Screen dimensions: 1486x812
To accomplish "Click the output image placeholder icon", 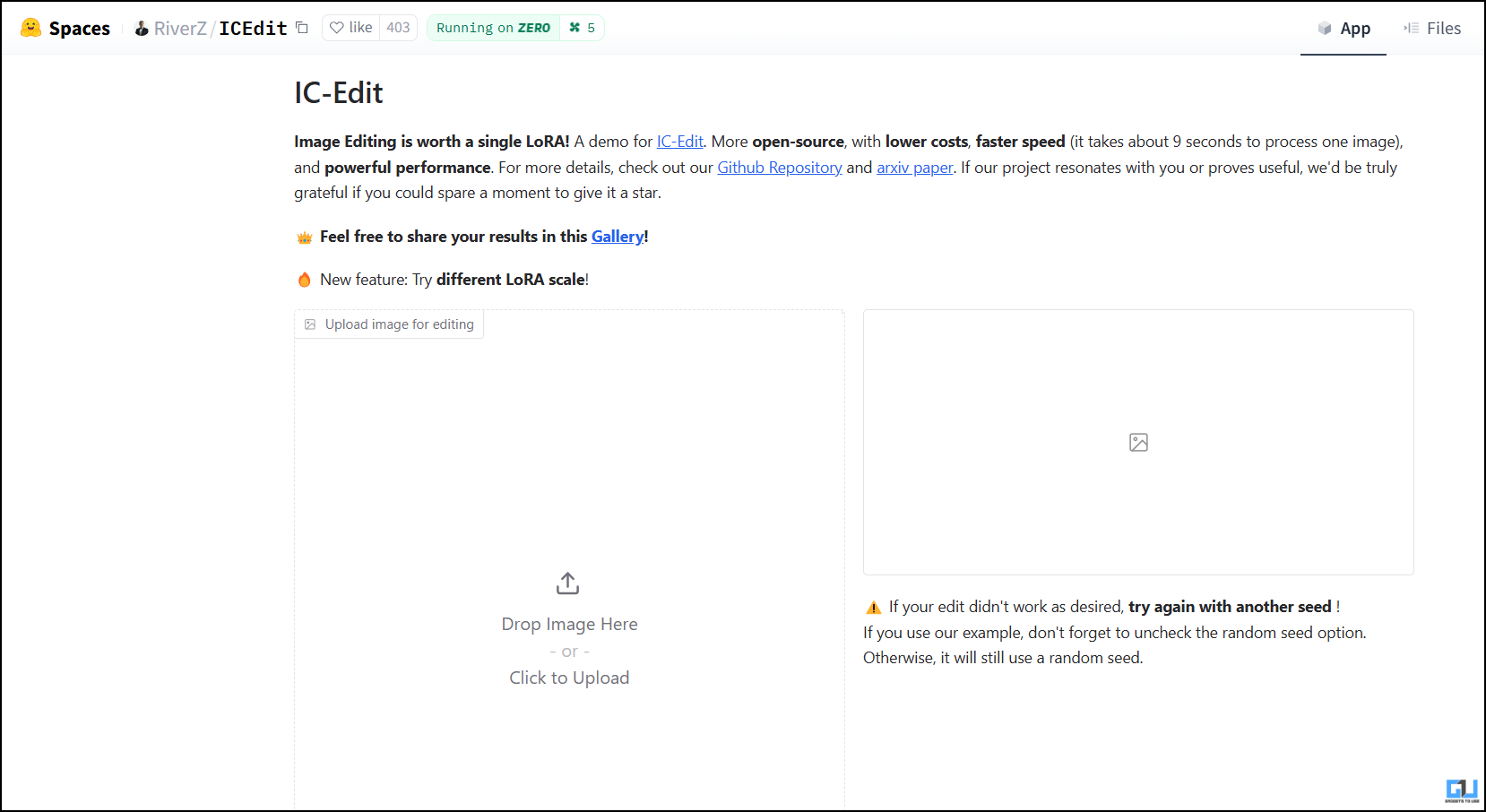I will click(1138, 442).
